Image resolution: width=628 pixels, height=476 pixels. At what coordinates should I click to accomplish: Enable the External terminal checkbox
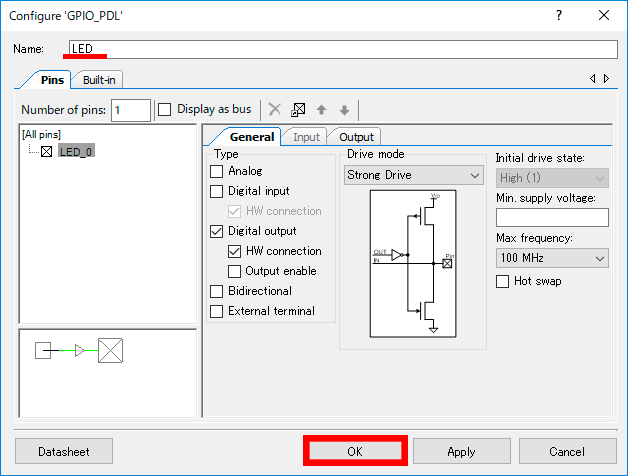tap(217, 311)
